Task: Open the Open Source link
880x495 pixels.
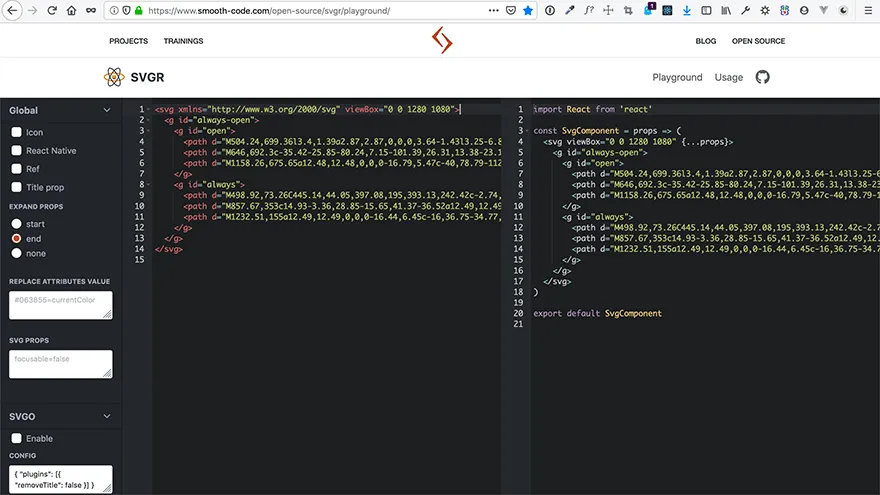Action: [x=758, y=41]
